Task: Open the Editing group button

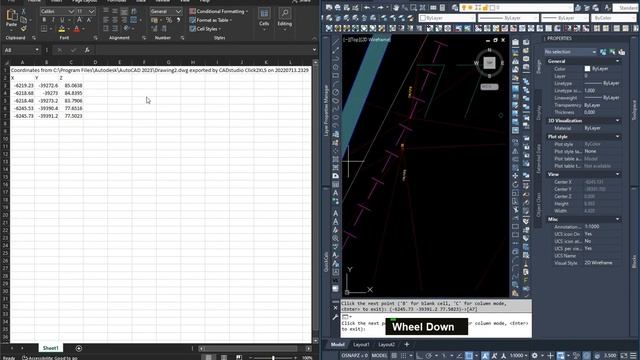Action: pyautogui.click(x=284, y=19)
